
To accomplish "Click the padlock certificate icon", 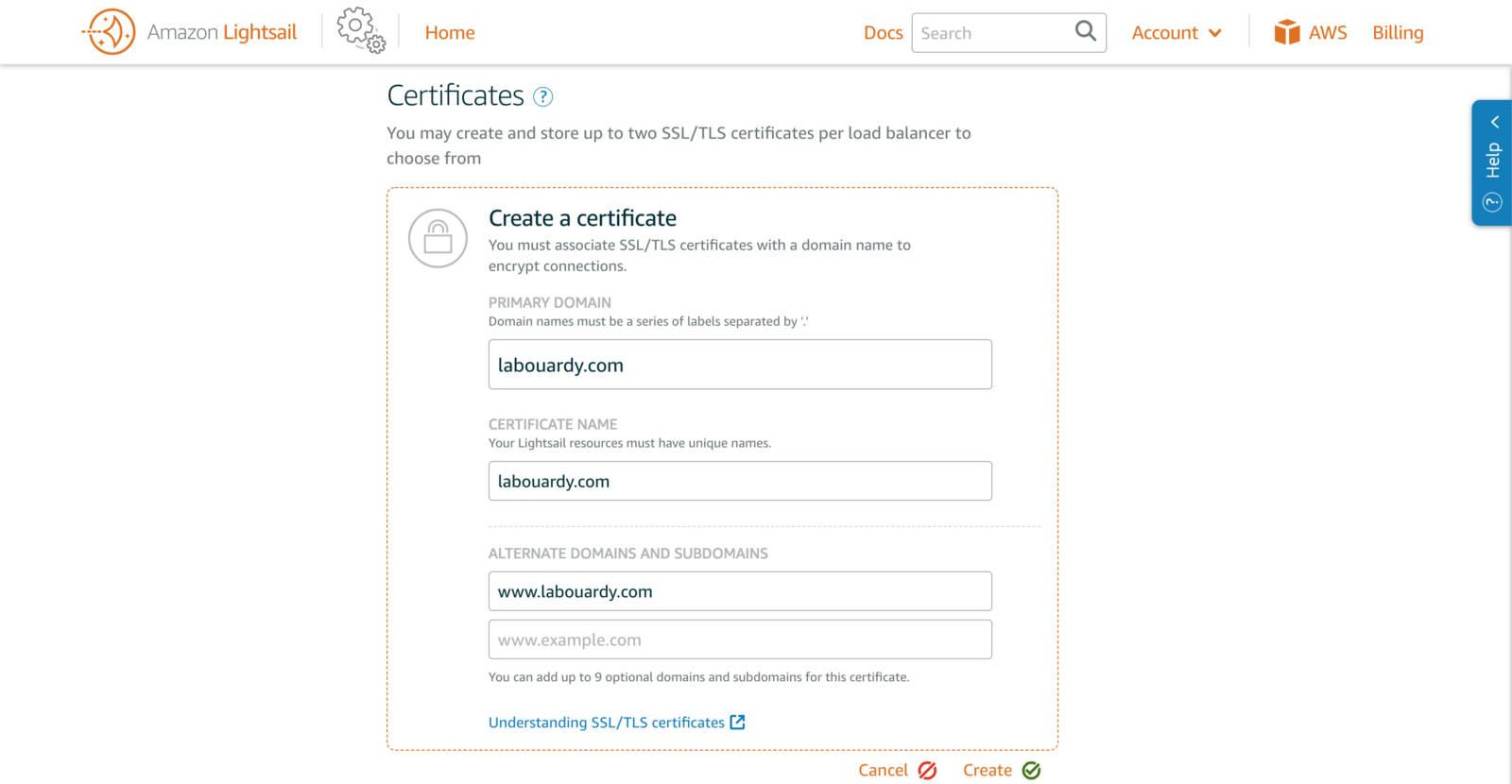I will (438, 238).
